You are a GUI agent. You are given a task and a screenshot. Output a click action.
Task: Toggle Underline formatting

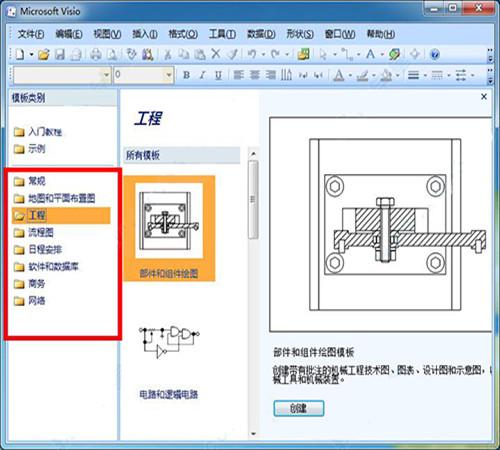[218, 75]
